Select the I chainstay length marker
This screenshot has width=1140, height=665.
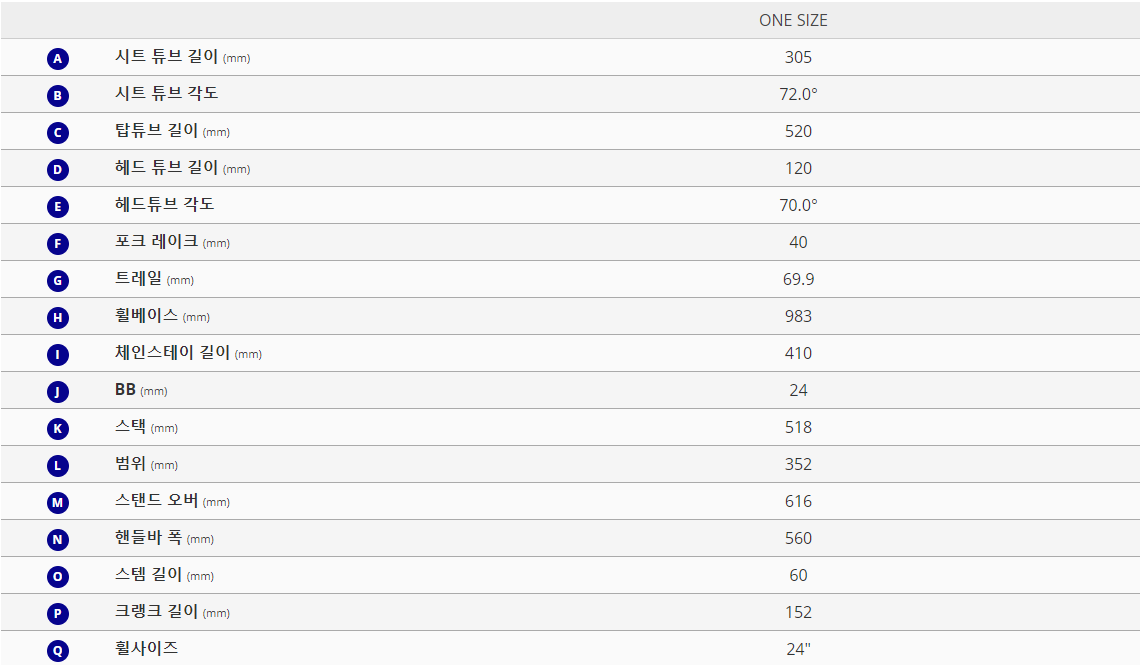tap(58, 355)
